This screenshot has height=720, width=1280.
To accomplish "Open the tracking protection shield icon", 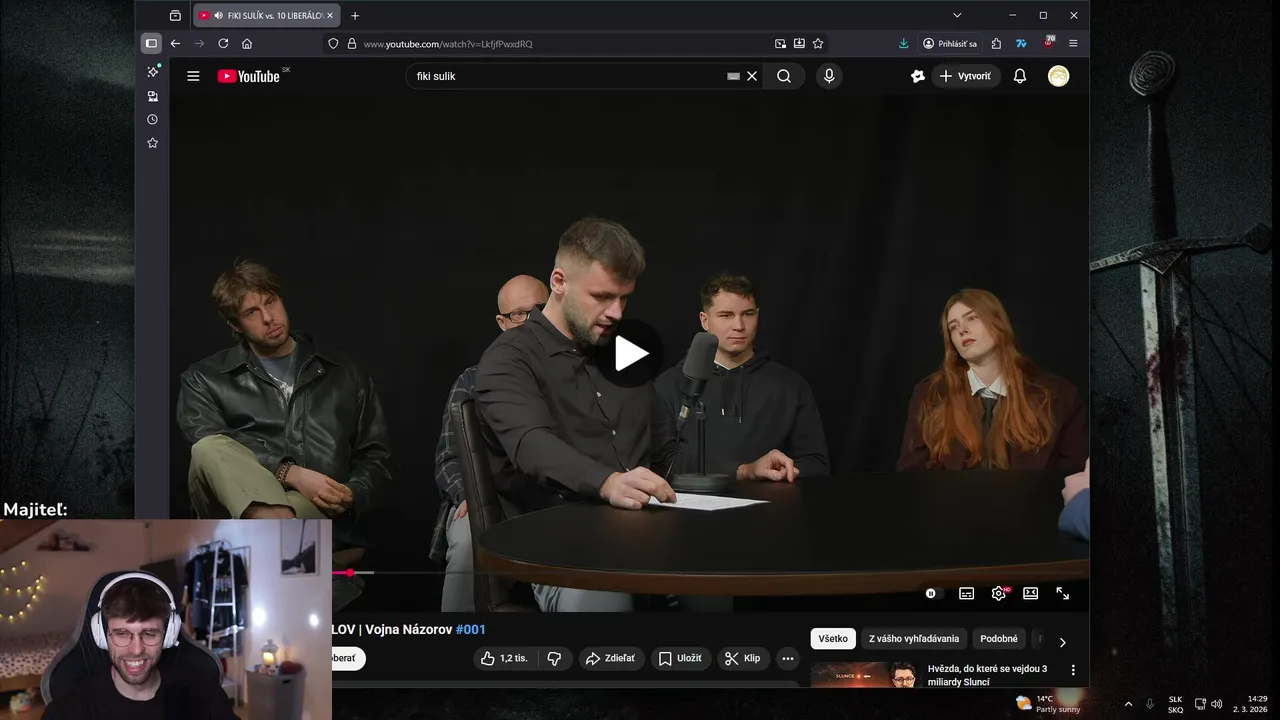I will [x=333, y=44].
